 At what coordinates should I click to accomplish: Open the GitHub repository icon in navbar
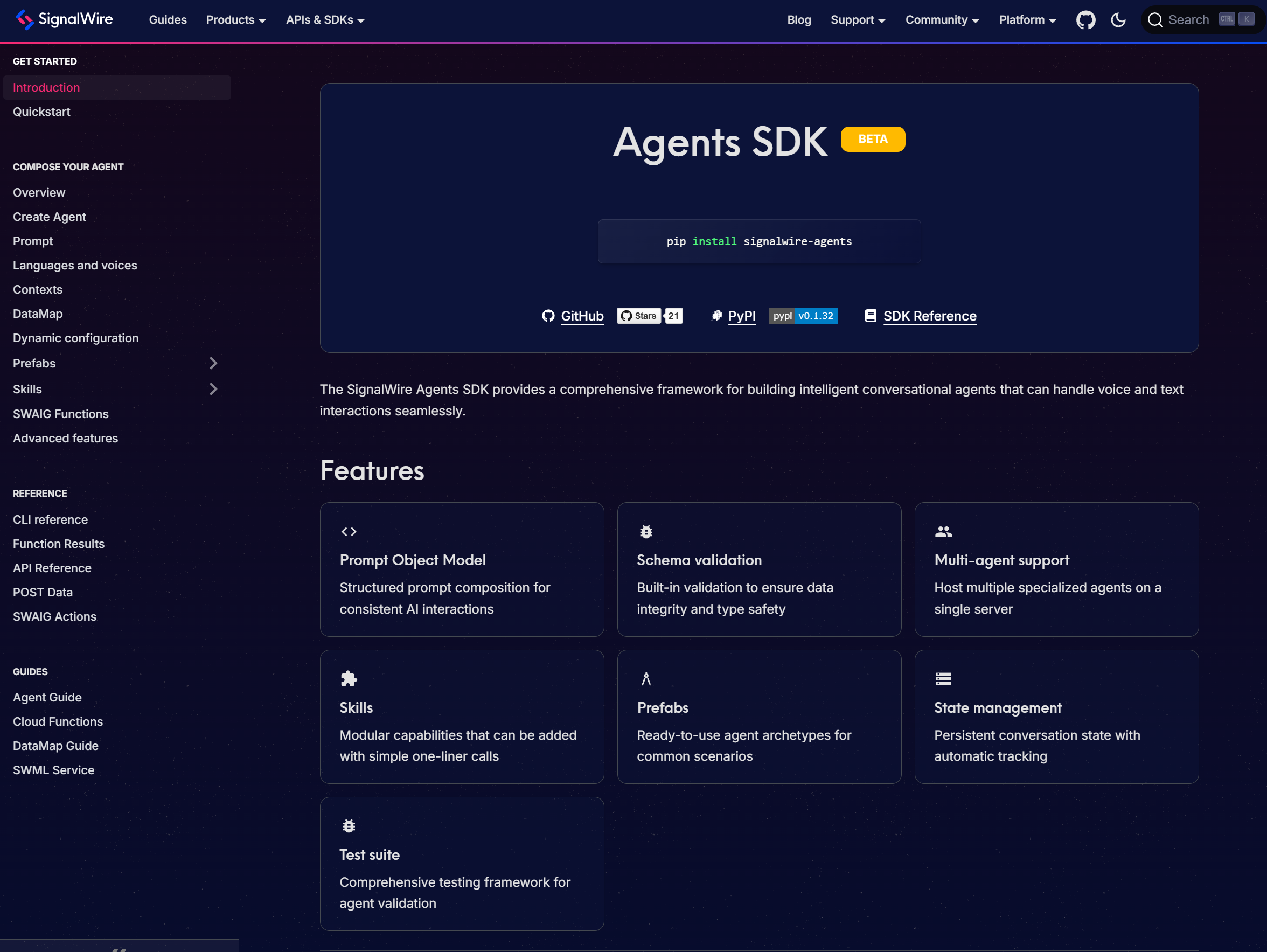pyautogui.click(x=1085, y=20)
